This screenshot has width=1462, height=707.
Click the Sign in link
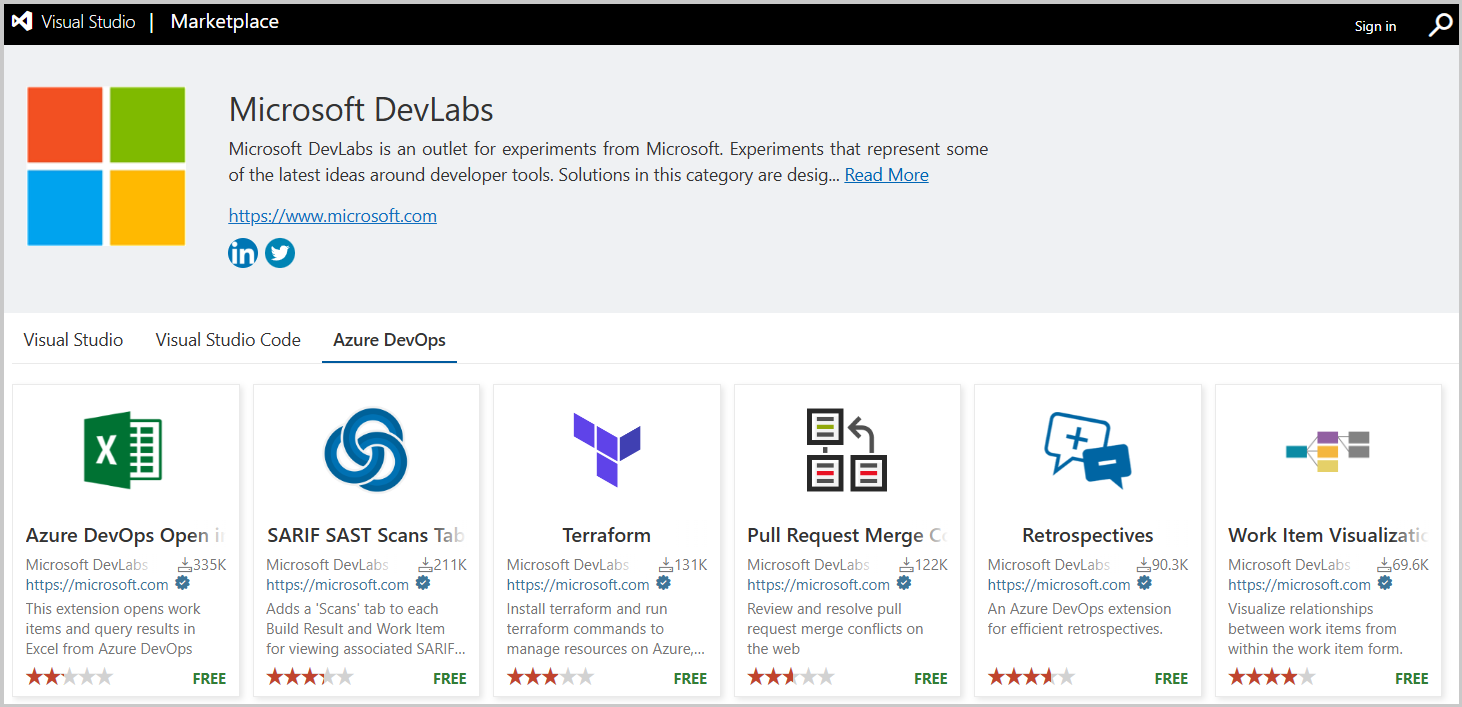click(1375, 26)
